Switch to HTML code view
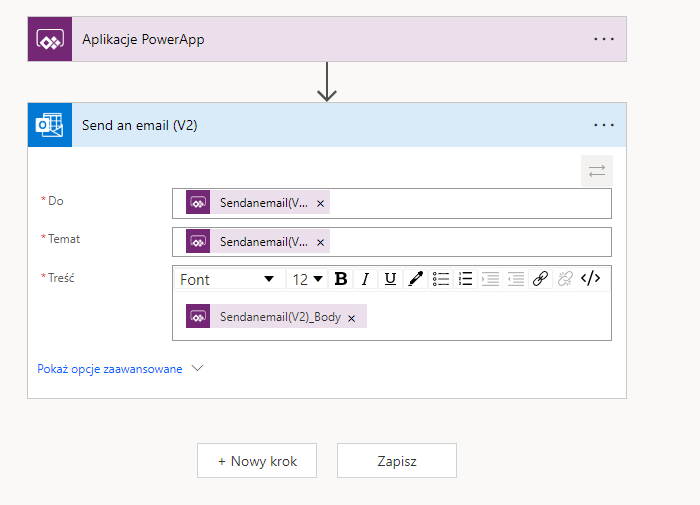 pyautogui.click(x=591, y=279)
